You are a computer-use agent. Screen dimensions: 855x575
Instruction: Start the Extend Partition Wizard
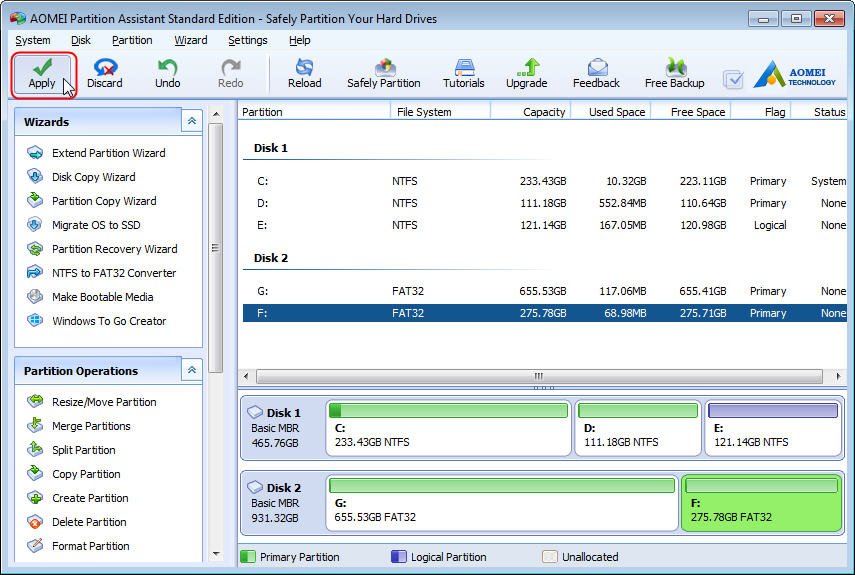(108, 153)
